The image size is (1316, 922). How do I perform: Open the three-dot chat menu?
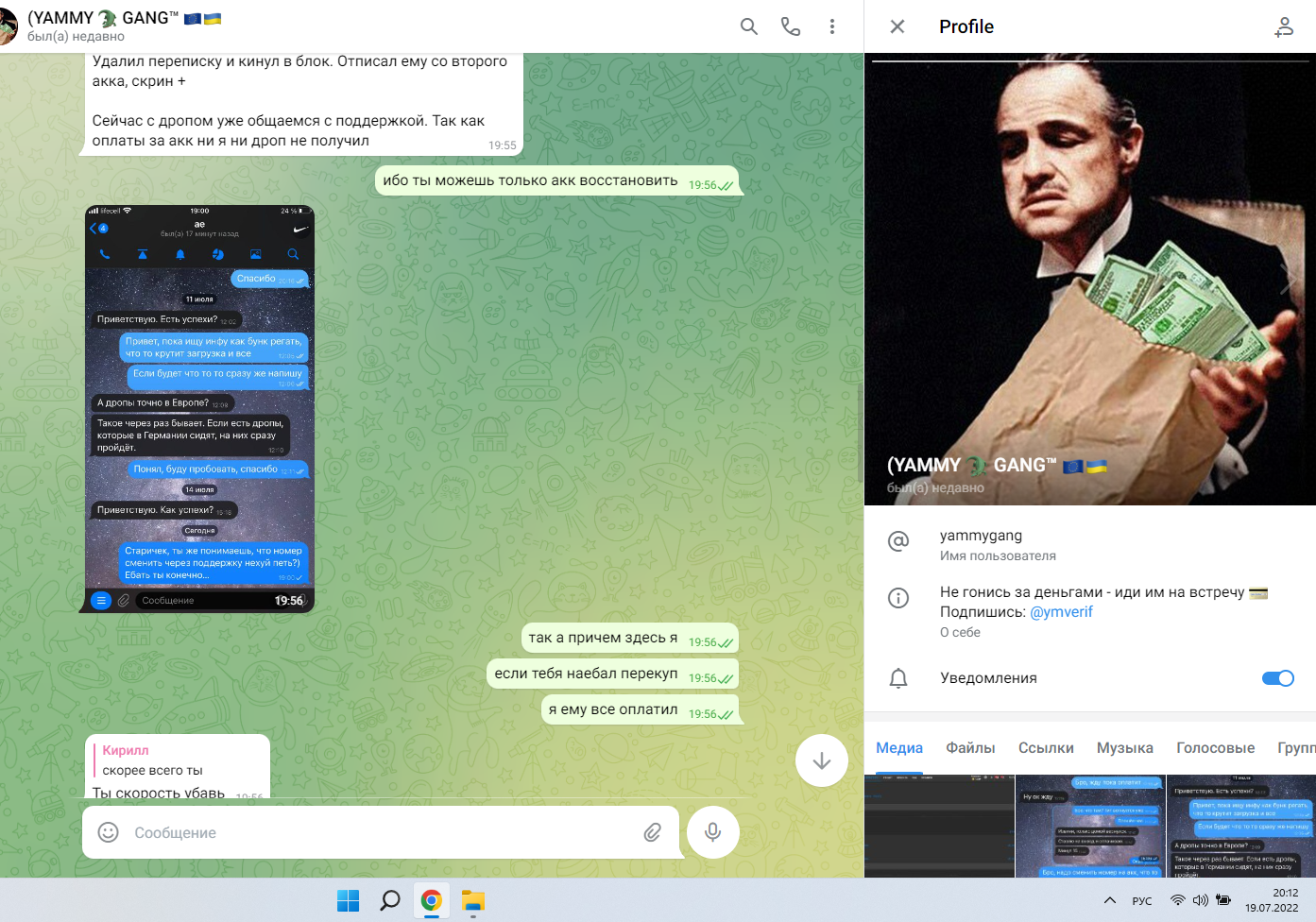tap(832, 26)
